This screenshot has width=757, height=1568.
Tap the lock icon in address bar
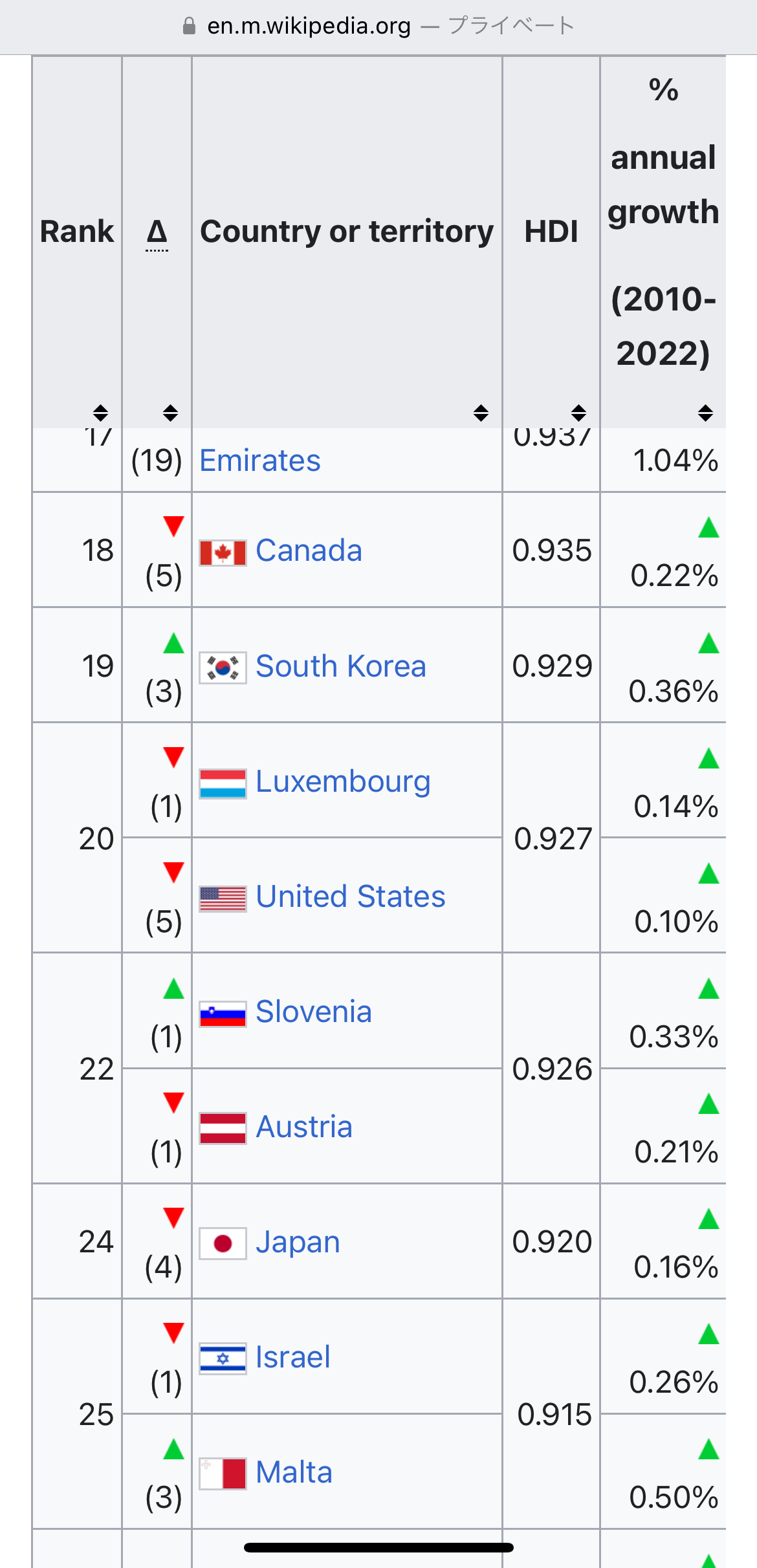pos(189,26)
